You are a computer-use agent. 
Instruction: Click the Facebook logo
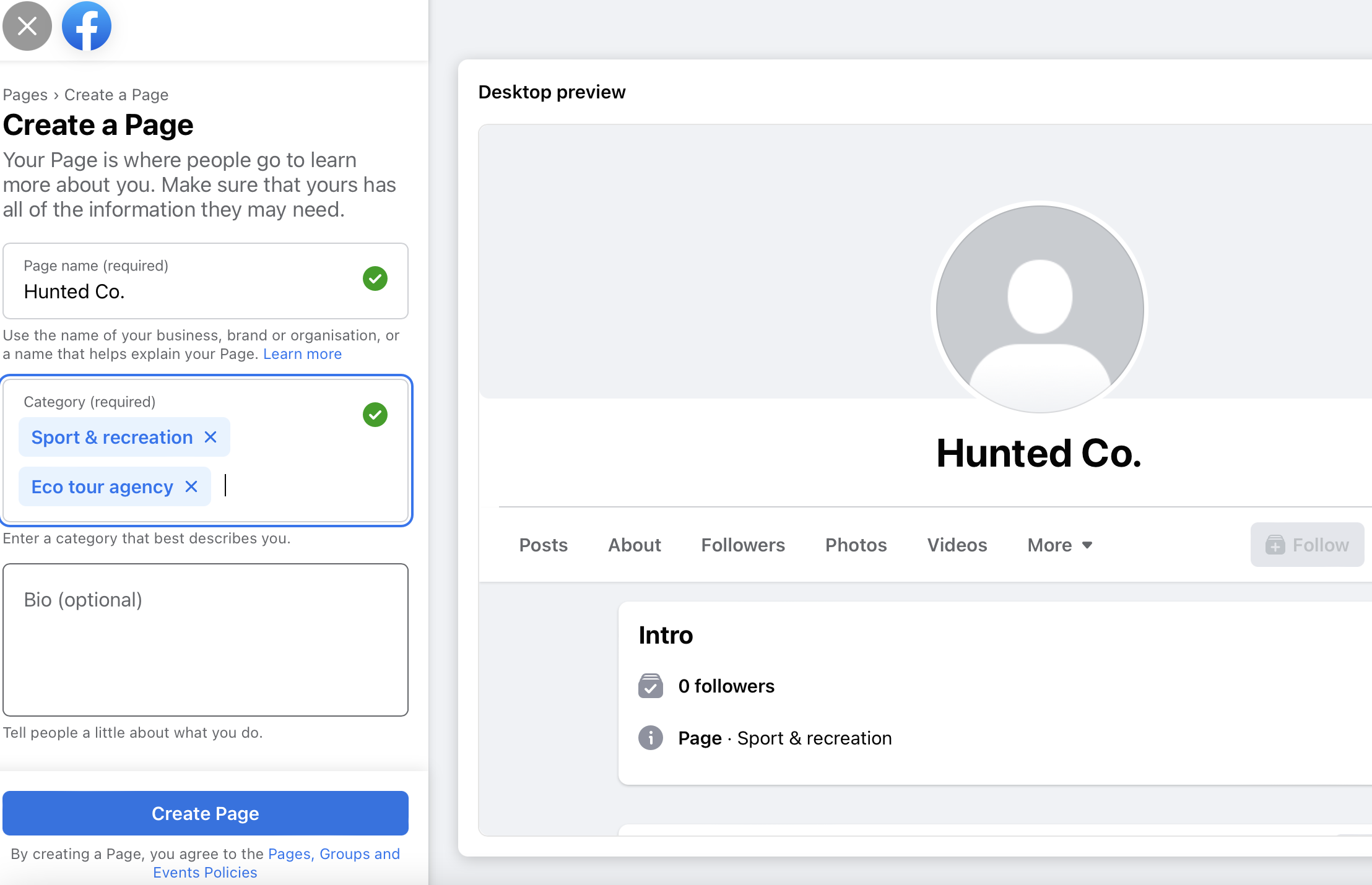[x=86, y=26]
